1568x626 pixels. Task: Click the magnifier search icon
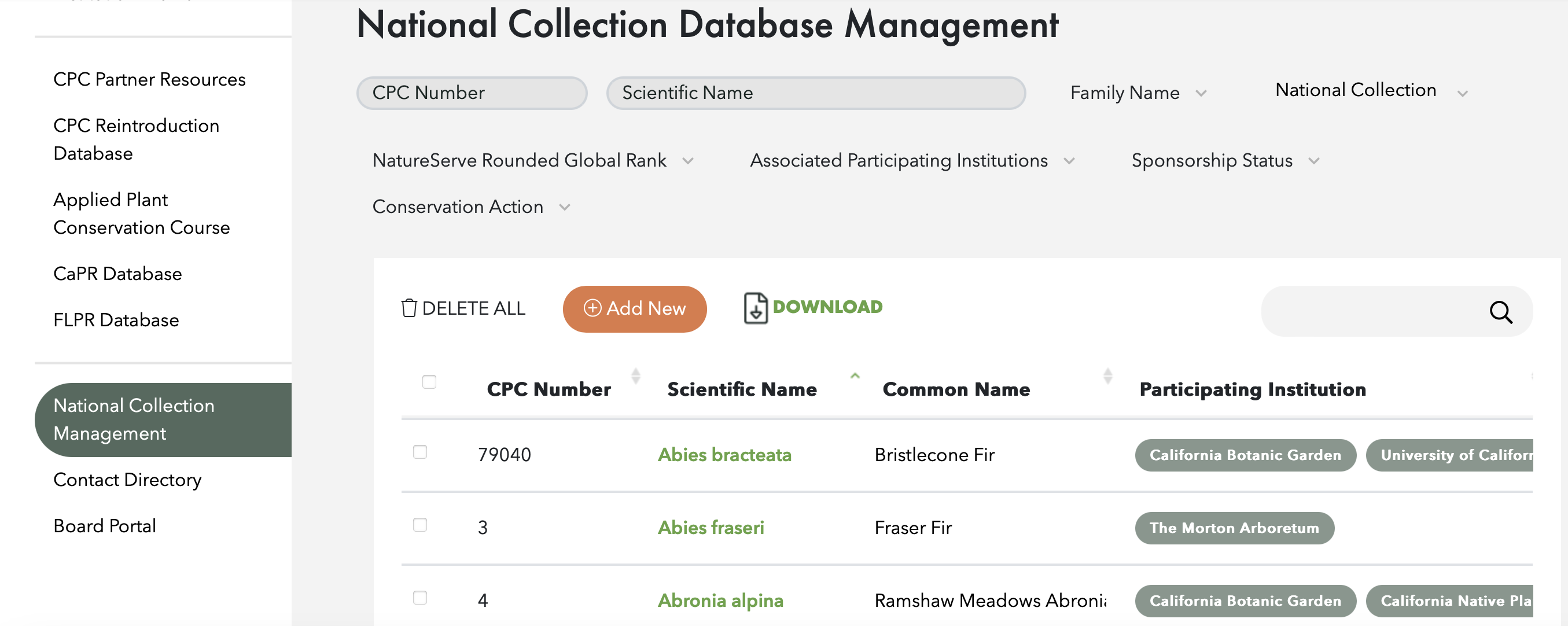point(1500,312)
